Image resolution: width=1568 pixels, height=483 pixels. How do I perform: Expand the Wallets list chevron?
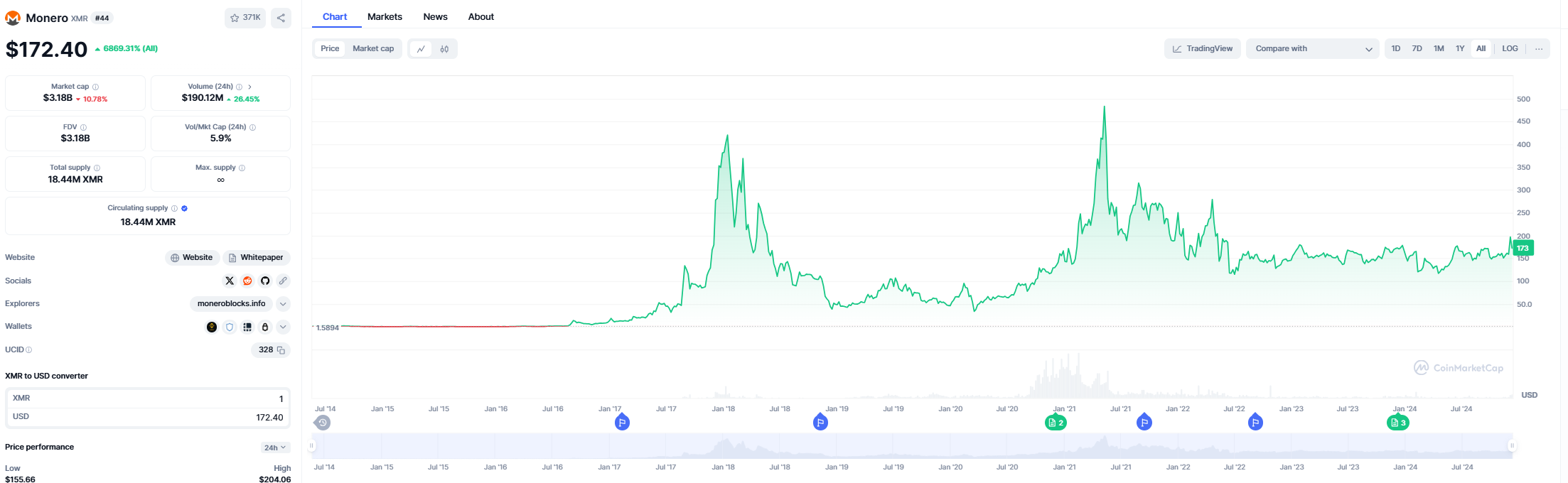click(x=283, y=327)
